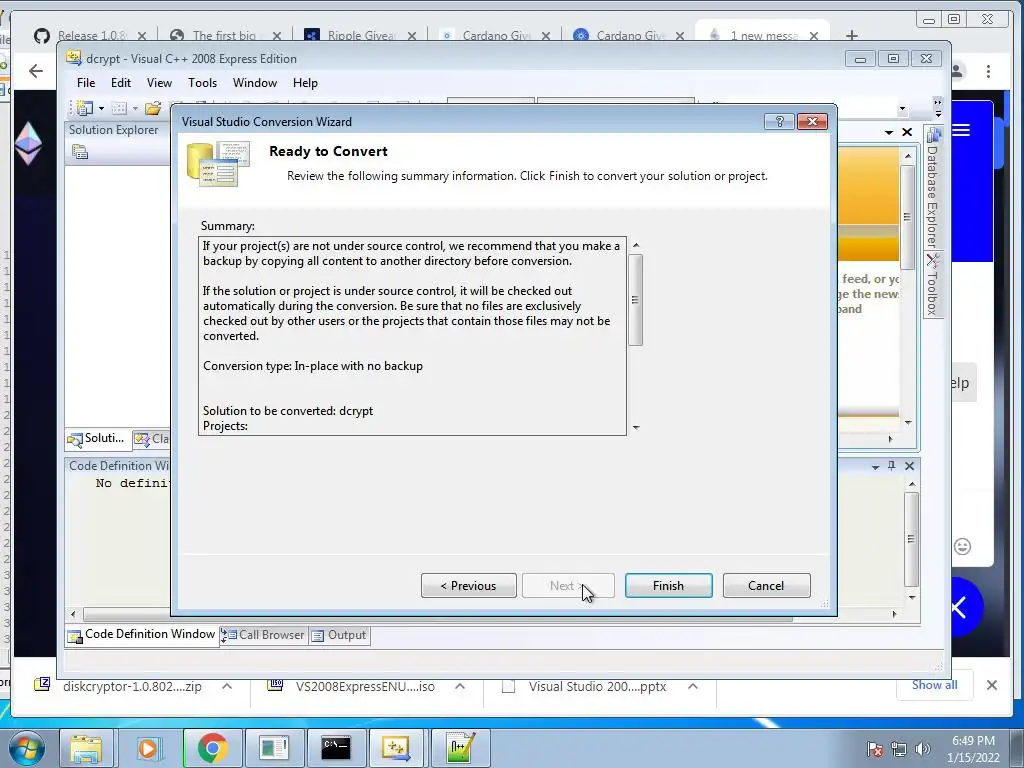Close the Code Definition Window panel

[x=910, y=466]
